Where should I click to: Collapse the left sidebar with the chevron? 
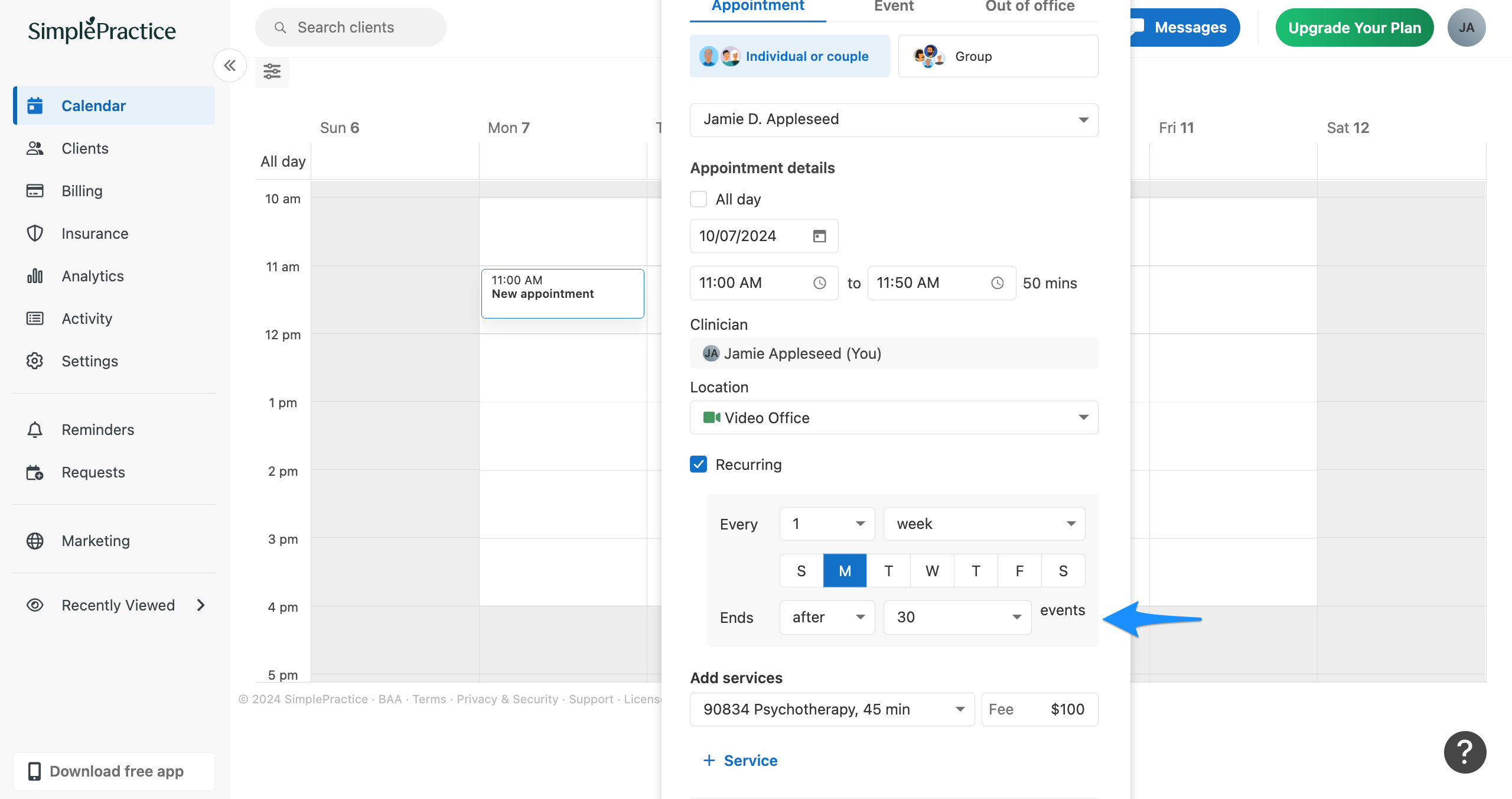230,65
